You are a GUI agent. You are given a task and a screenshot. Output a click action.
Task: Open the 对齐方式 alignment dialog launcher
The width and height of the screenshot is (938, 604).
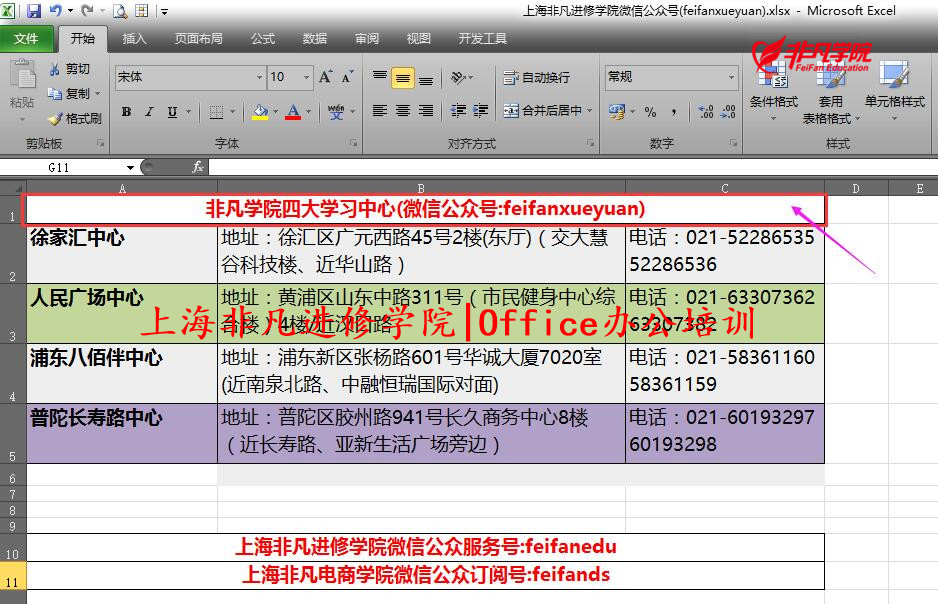click(x=590, y=144)
